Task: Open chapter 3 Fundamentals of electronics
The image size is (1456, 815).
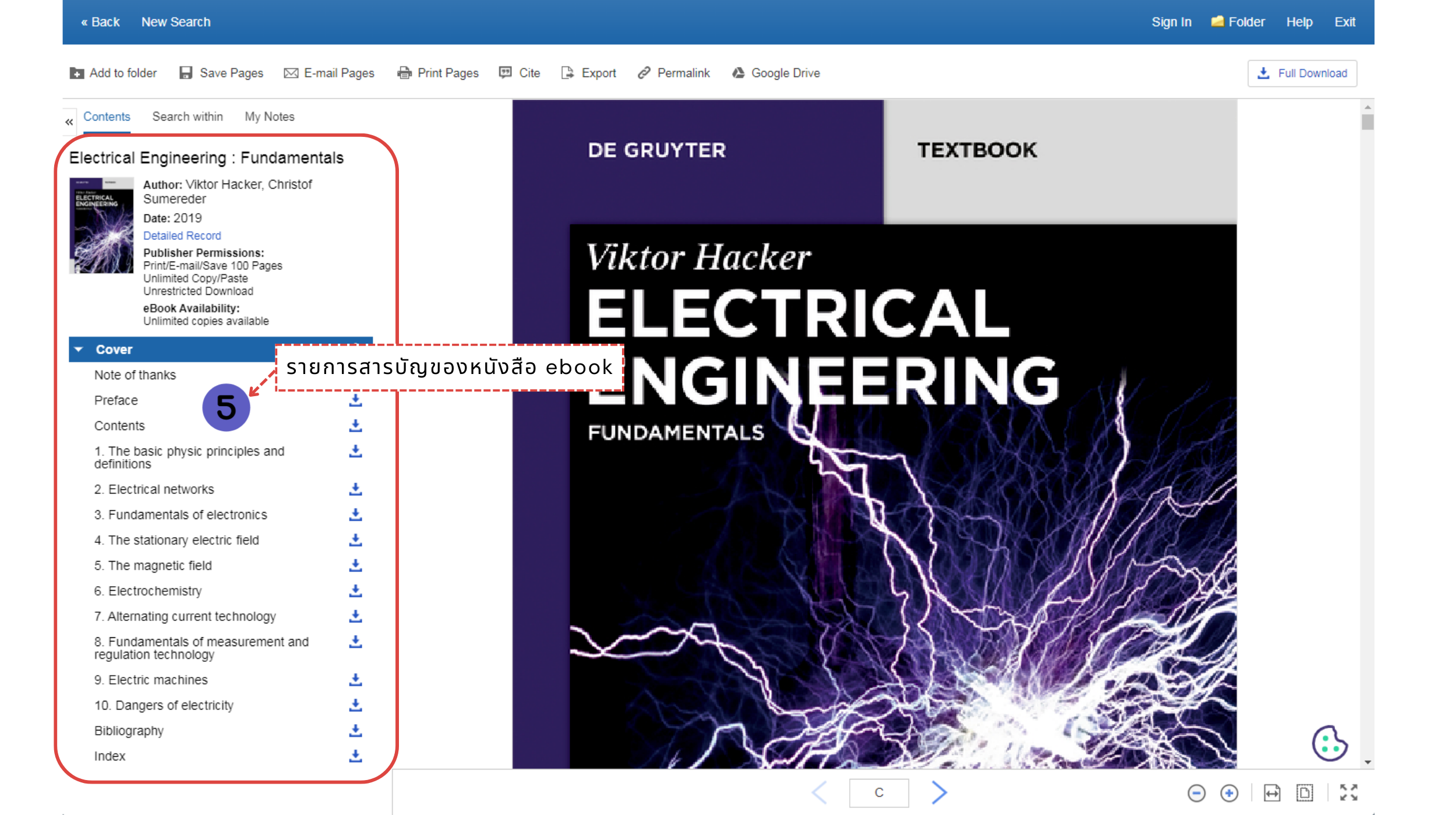Action: [x=181, y=515]
